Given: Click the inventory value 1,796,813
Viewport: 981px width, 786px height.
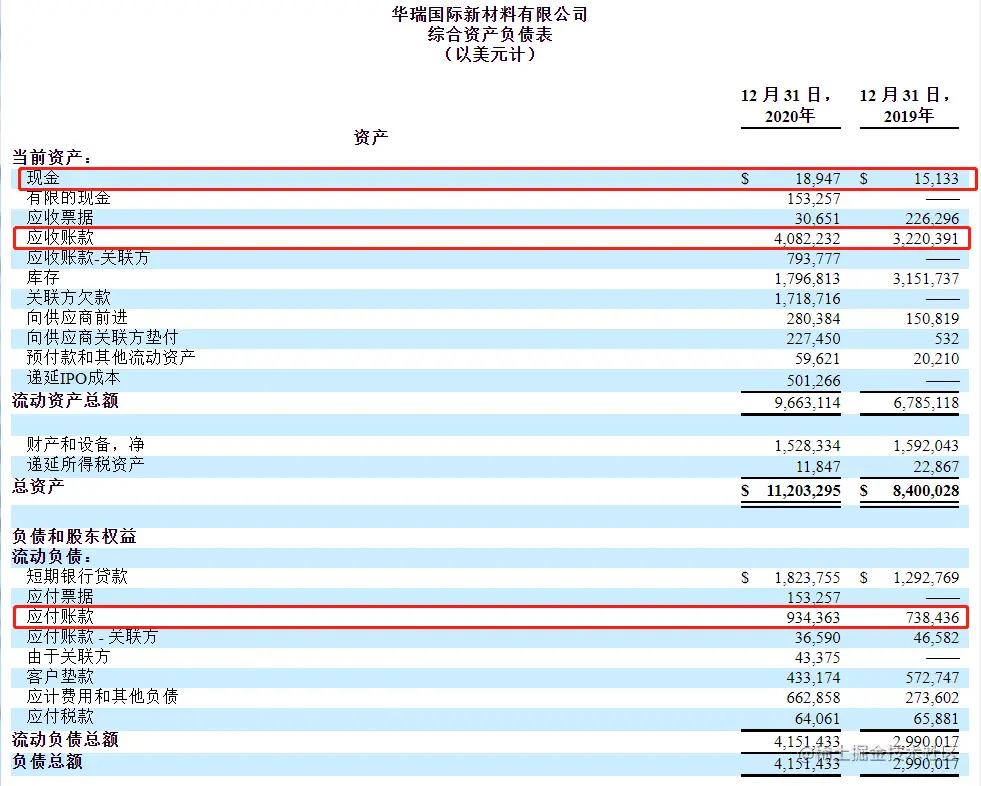Looking at the screenshot, I should click(x=807, y=279).
